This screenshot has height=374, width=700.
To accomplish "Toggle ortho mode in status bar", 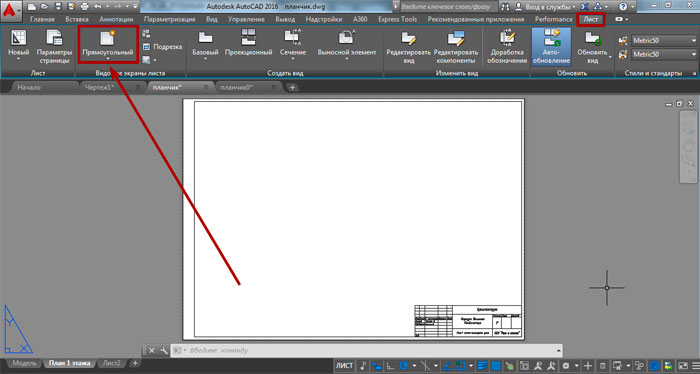I will click(390, 366).
